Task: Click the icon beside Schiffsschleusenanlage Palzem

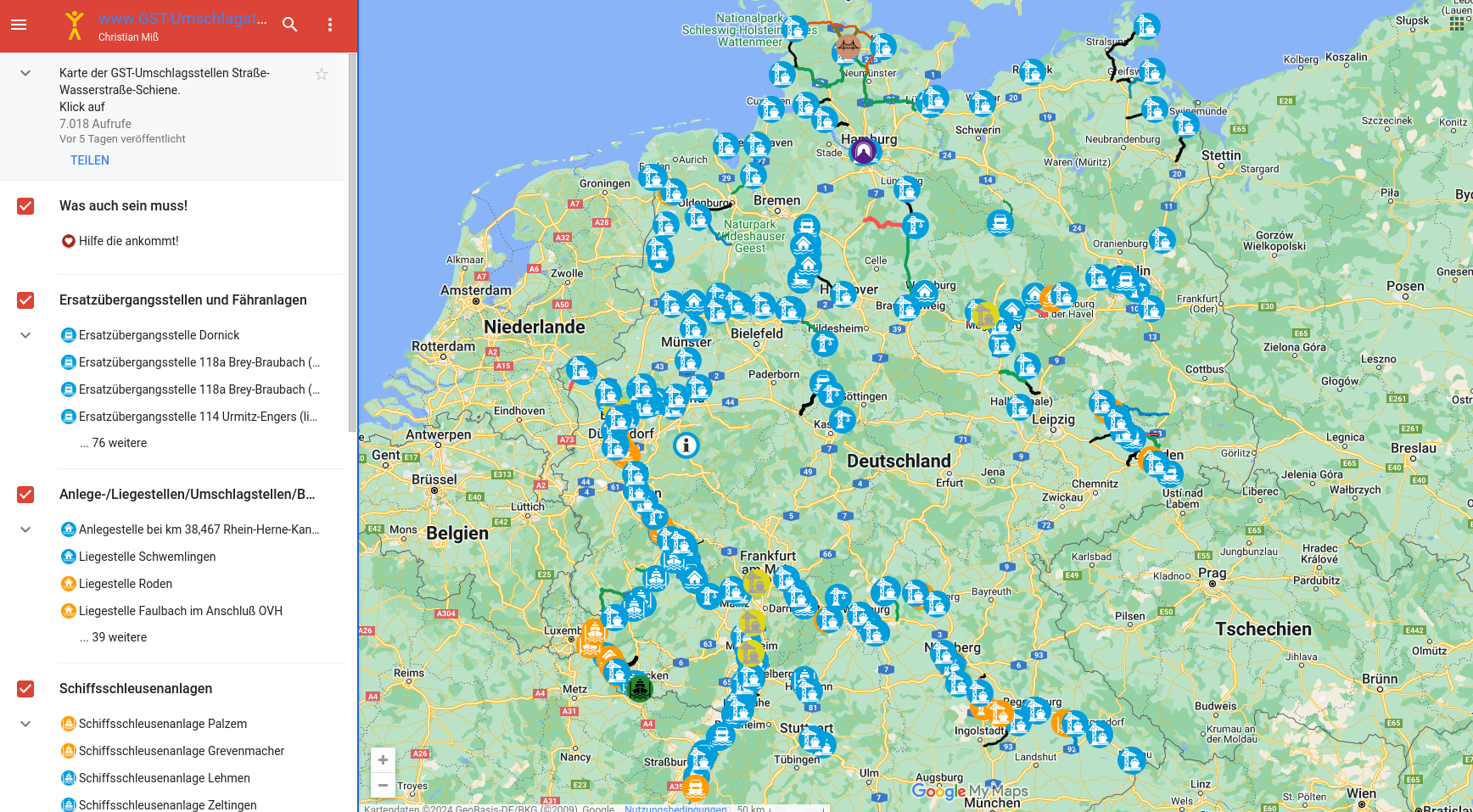Action: pos(69,724)
